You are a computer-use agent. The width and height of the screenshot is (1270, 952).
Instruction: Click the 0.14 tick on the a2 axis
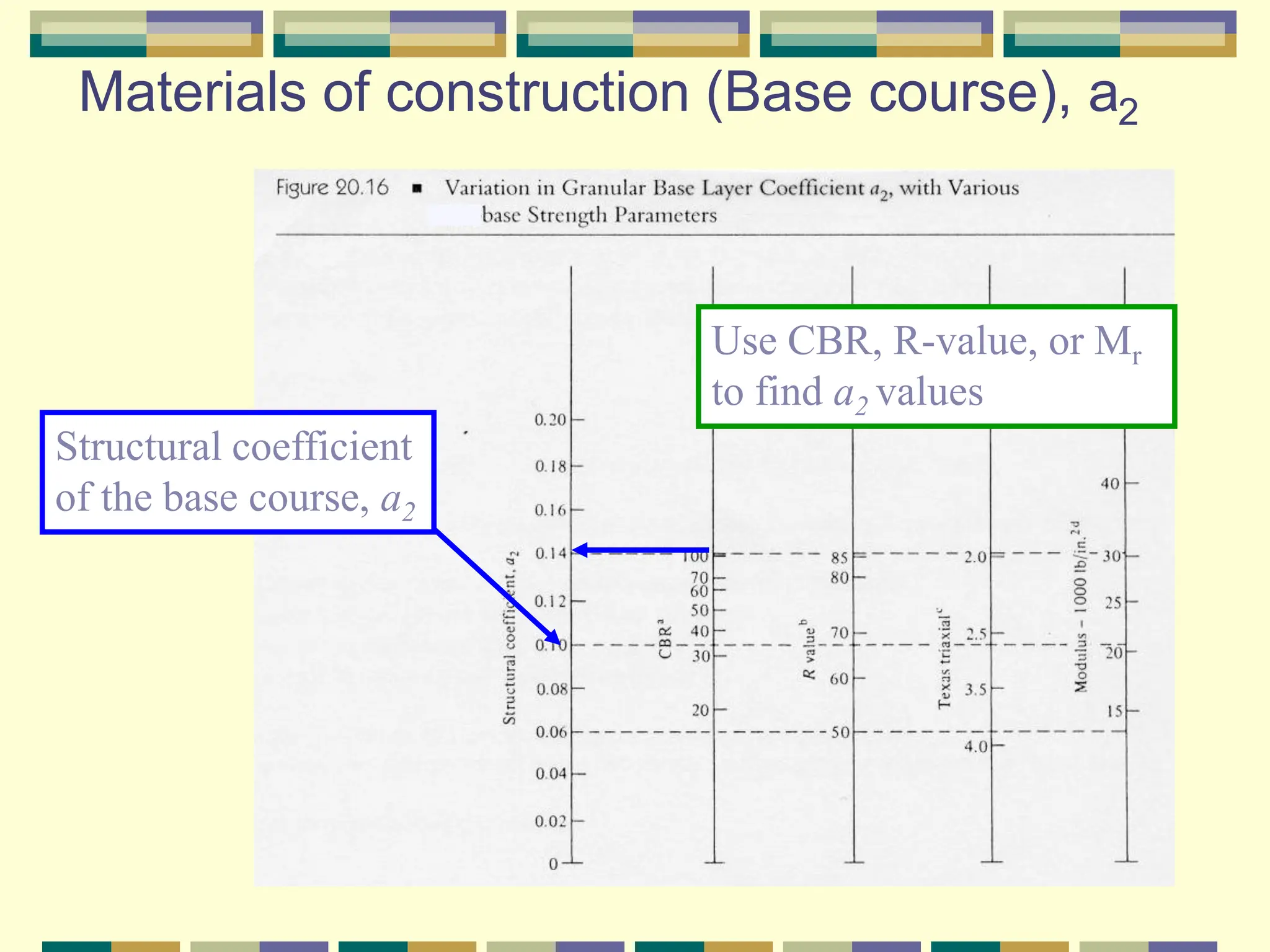(x=551, y=553)
